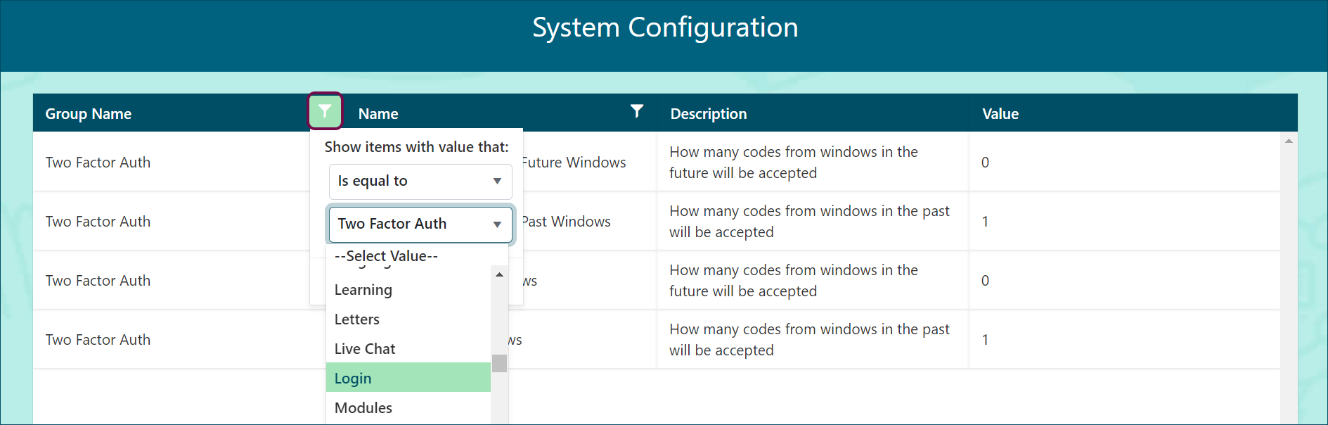This screenshot has width=1328, height=425.
Task: Click value '1' in the second row
Action: tap(985, 221)
